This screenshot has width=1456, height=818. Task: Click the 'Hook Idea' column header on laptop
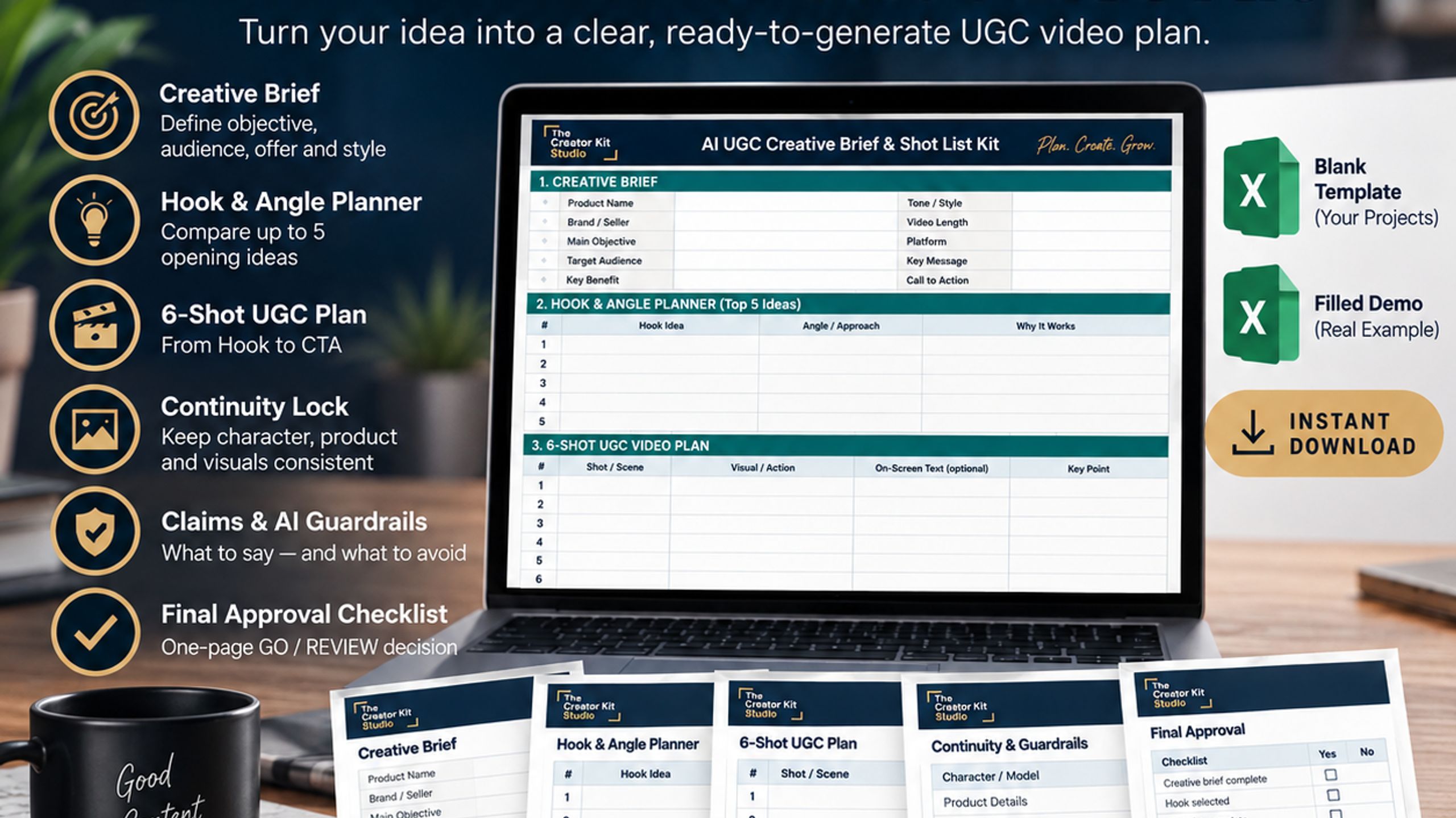[661, 326]
